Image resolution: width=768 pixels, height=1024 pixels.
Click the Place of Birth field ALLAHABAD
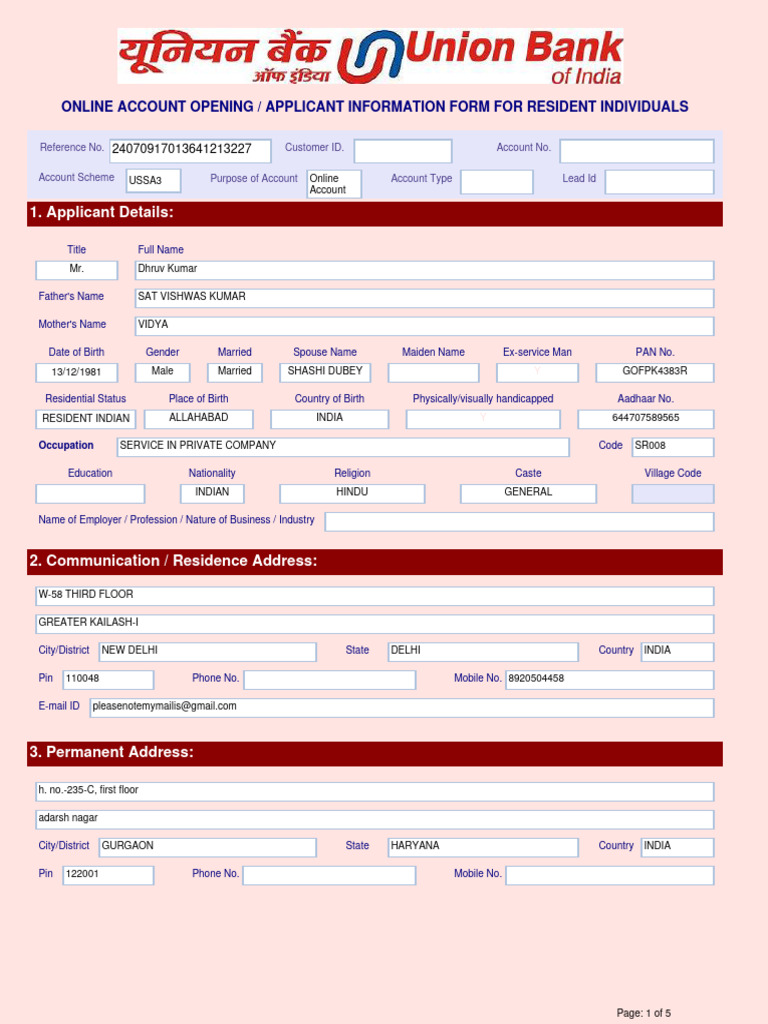point(199,419)
